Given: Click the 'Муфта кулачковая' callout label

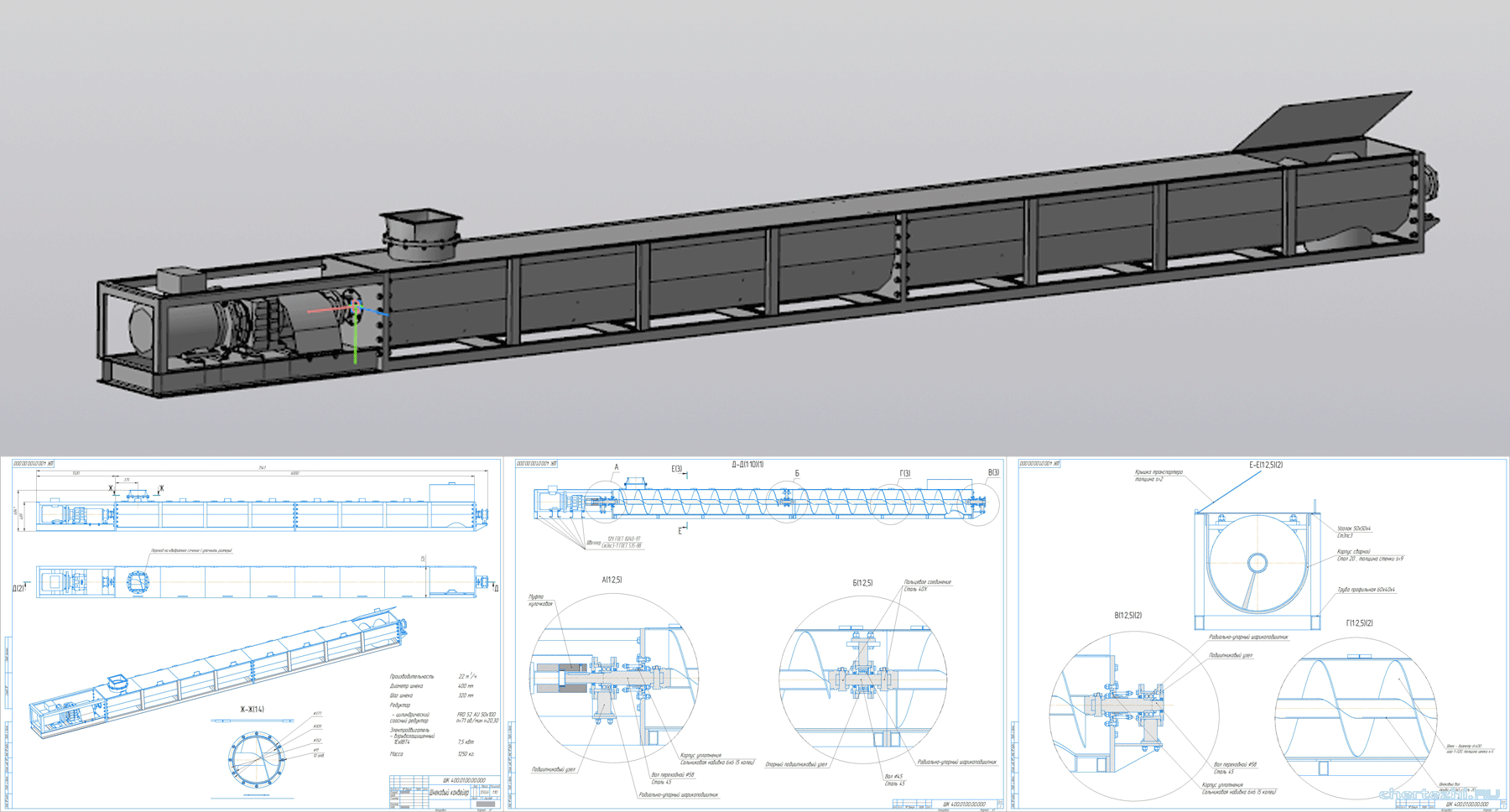Looking at the screenshot, I should tap(541, 600).
